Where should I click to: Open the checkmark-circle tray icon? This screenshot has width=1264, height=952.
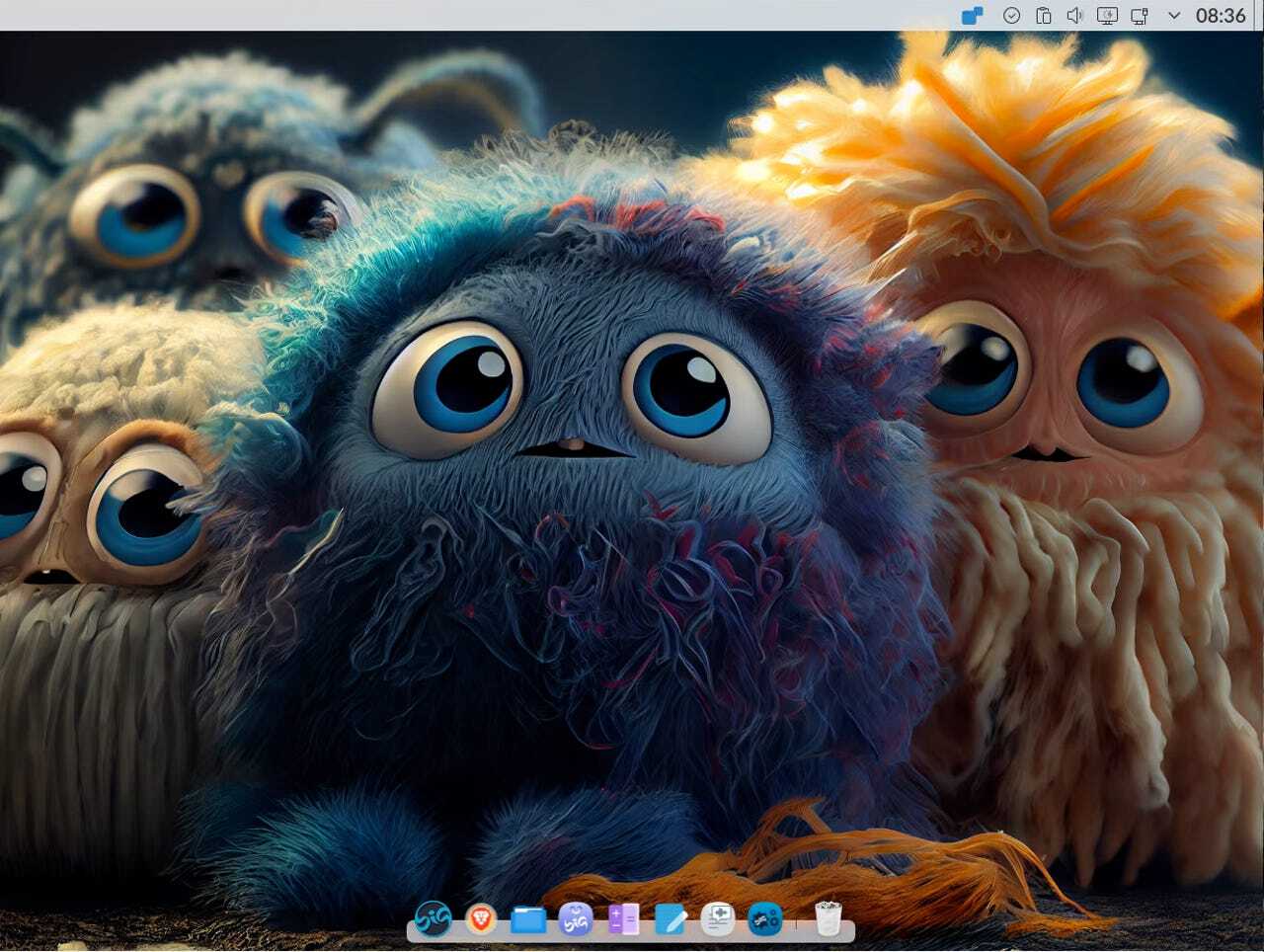[x=1011, y=16]
